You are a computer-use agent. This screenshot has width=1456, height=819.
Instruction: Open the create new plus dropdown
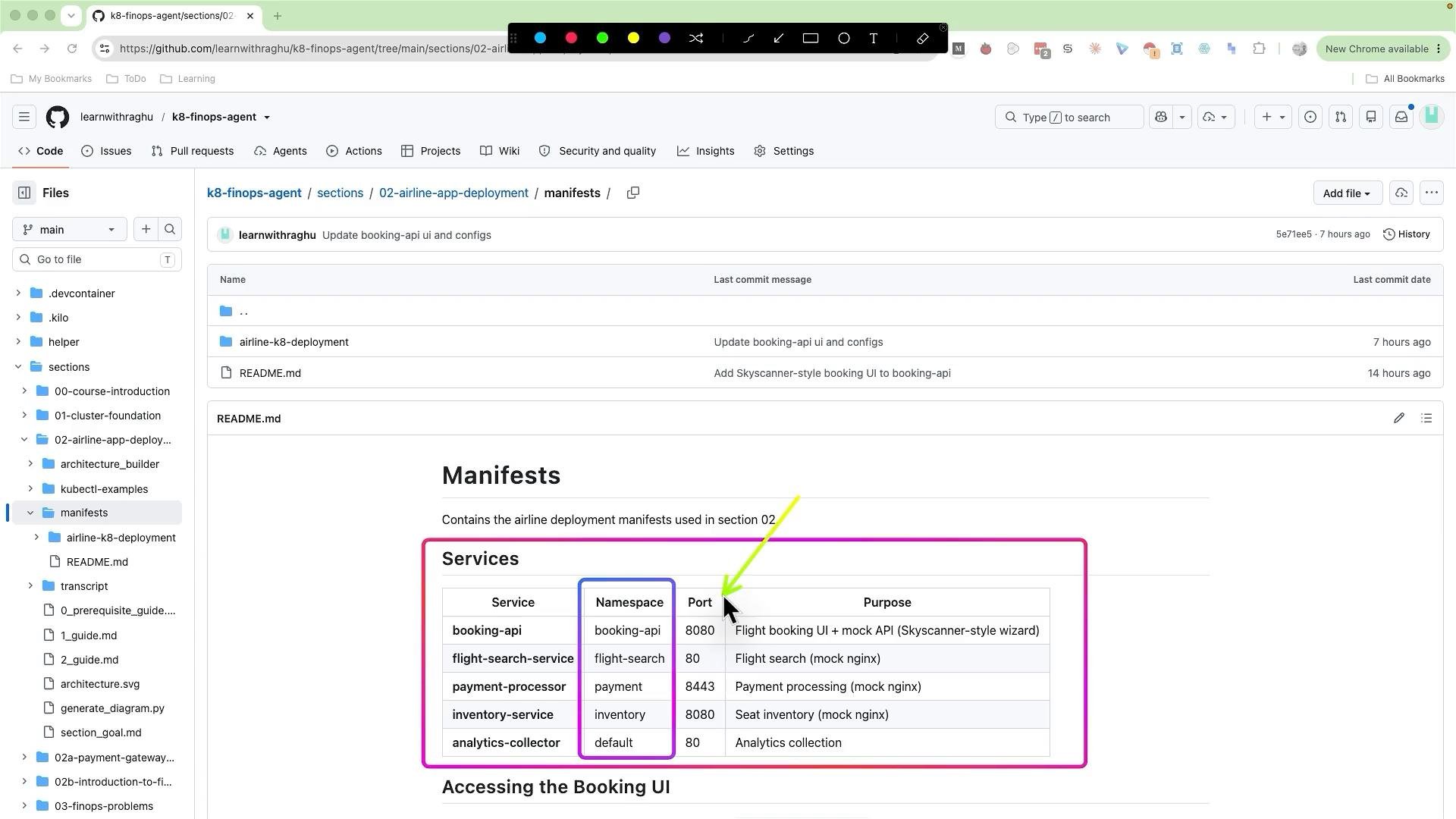(x=1272, y=117)
